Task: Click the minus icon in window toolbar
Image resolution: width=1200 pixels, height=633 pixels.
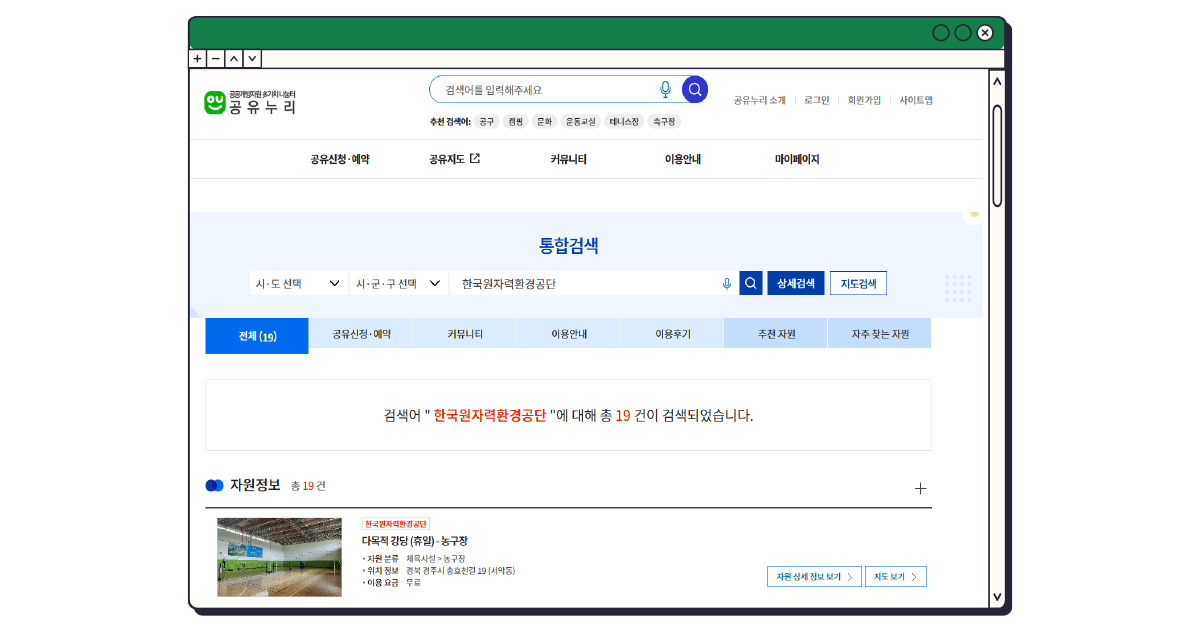Action: point(216,59)
